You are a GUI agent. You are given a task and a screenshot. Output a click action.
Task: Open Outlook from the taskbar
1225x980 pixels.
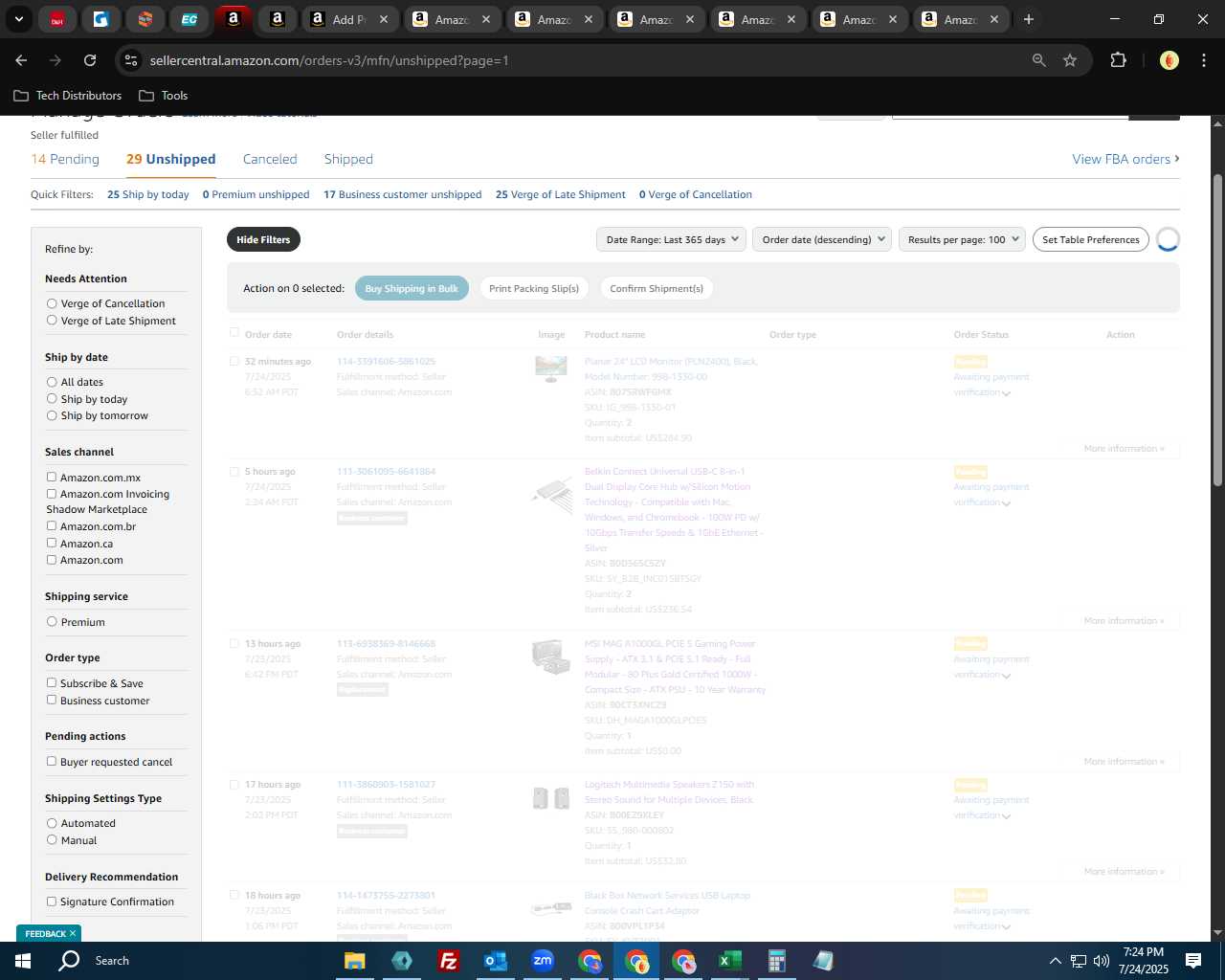click(x=495, y=961)
